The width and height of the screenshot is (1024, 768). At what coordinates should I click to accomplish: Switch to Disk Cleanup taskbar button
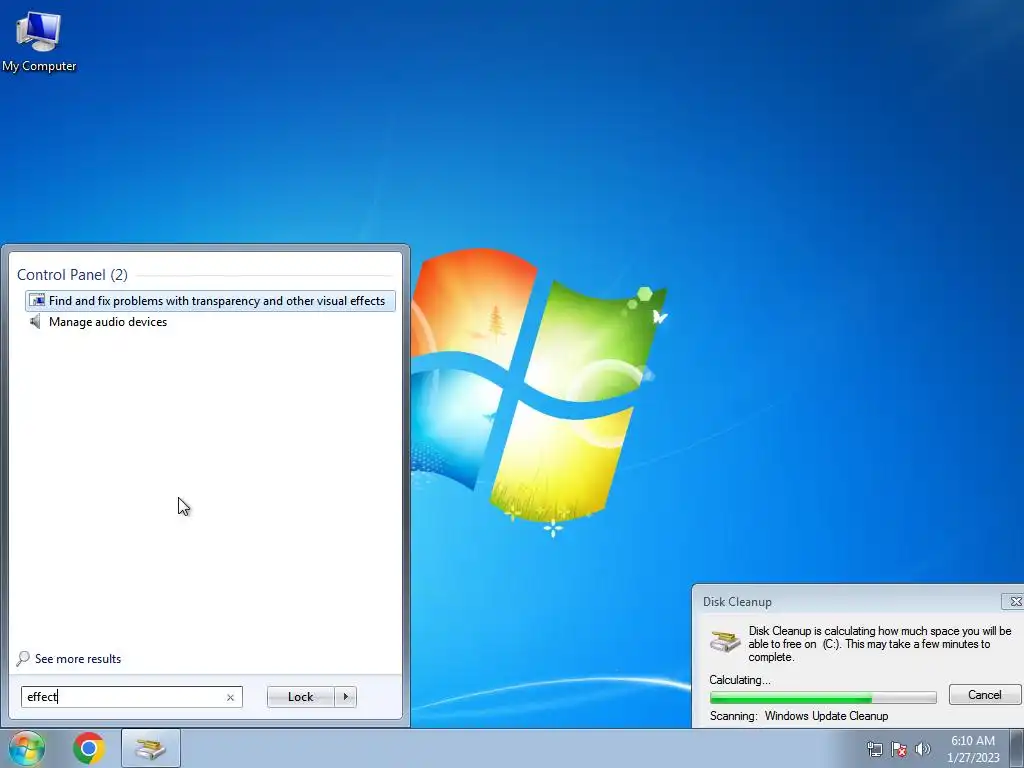(150, 748)
